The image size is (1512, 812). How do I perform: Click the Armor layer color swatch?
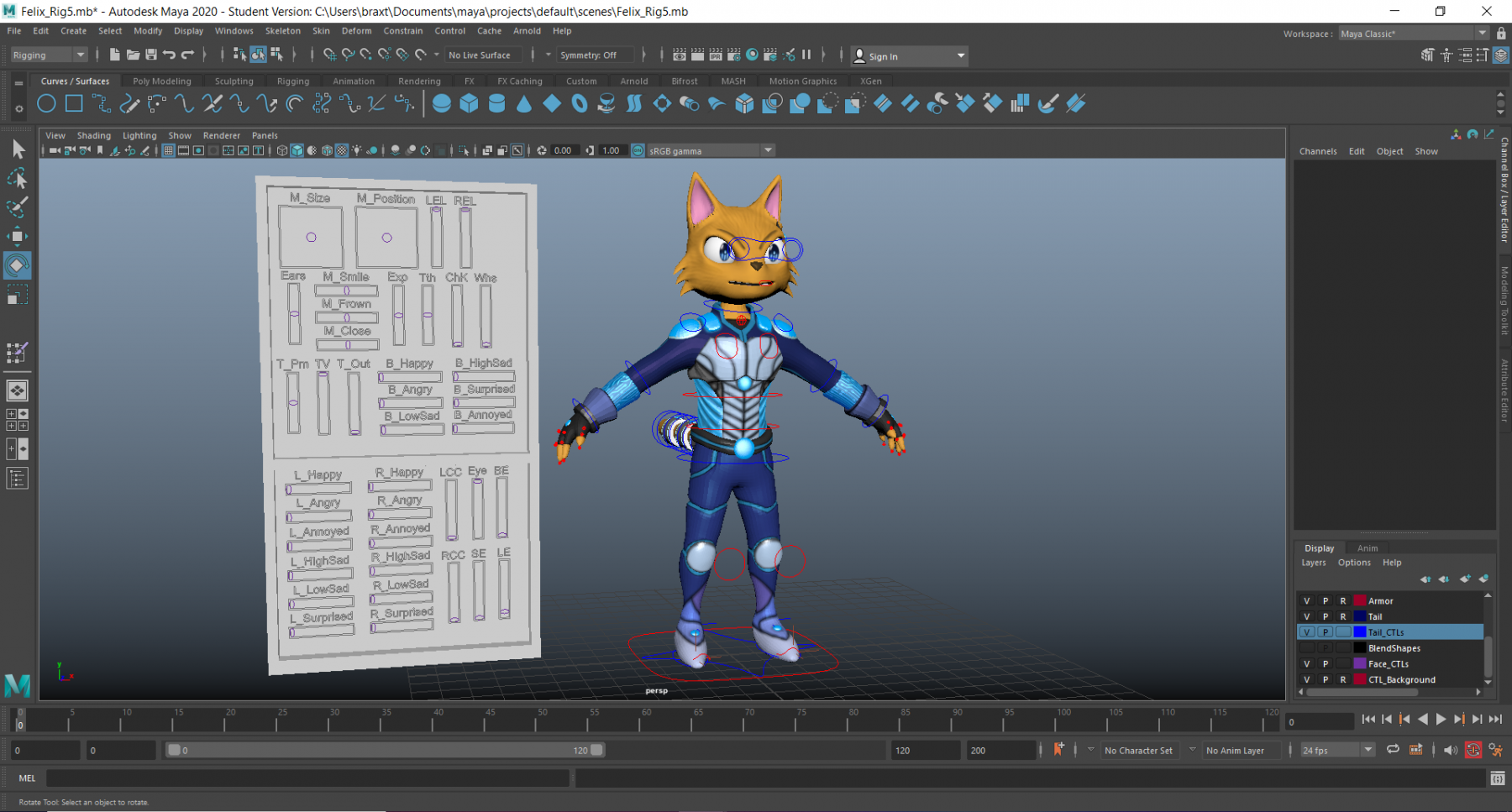pyautogui.click(x=1360, y=600)
